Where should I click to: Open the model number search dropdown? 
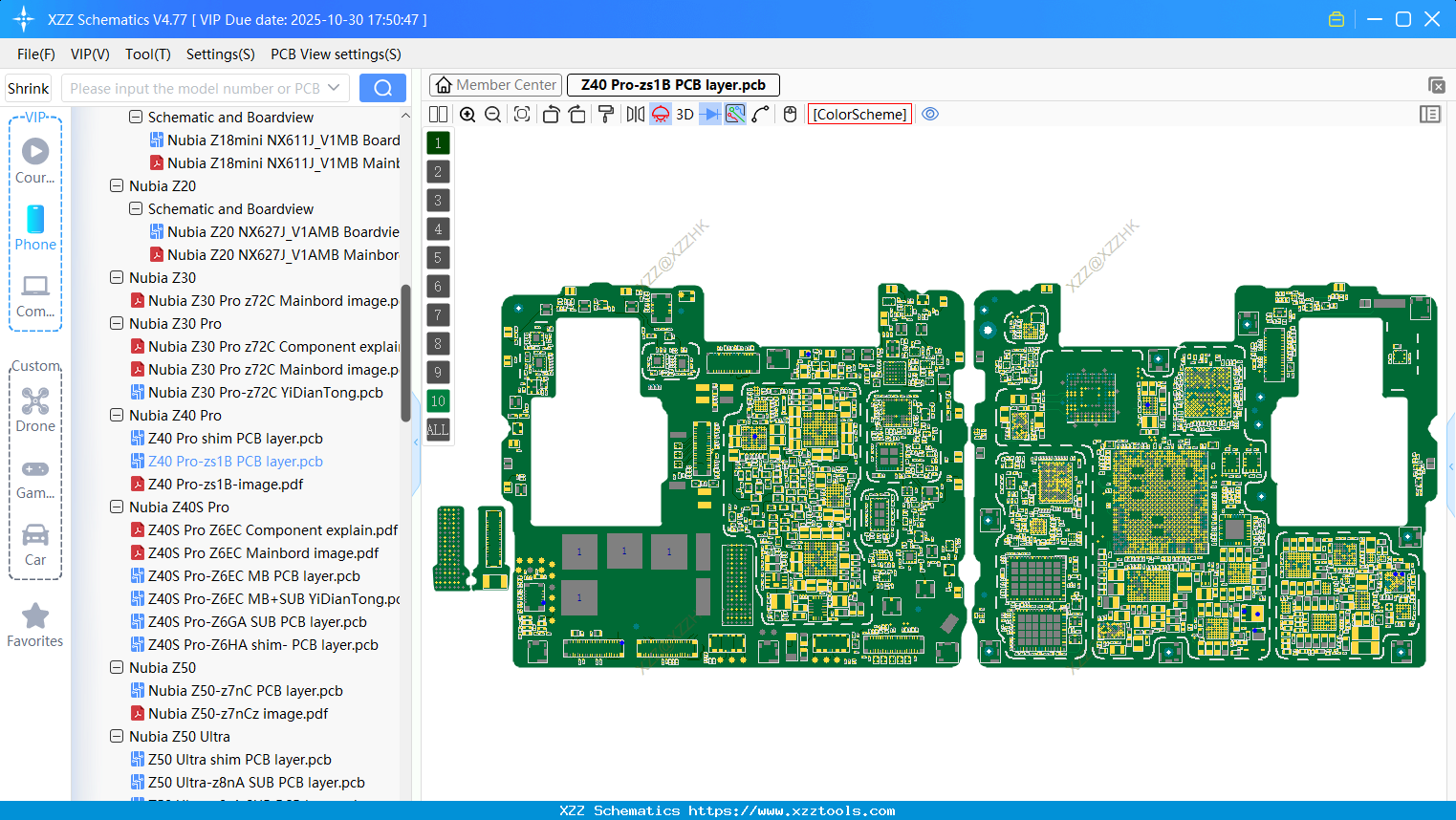point(336,87)
